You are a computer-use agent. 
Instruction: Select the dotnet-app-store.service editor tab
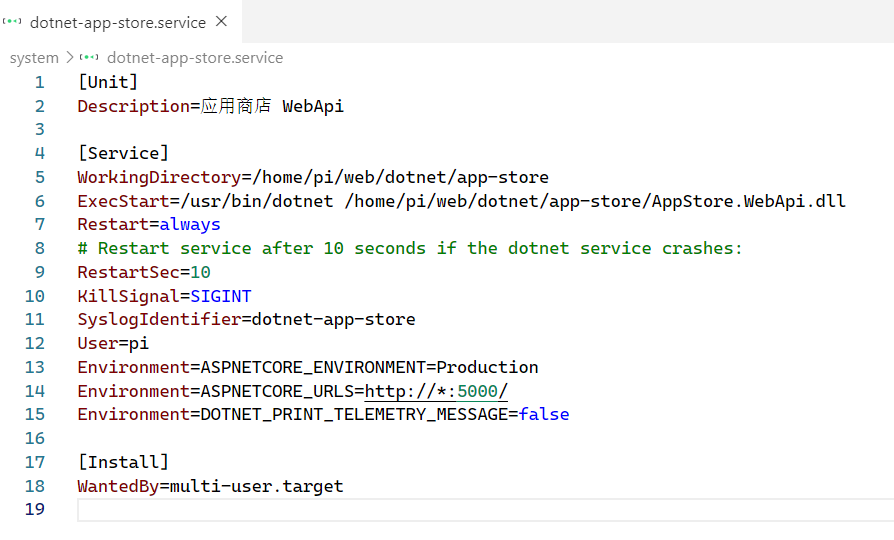[117, 22]
